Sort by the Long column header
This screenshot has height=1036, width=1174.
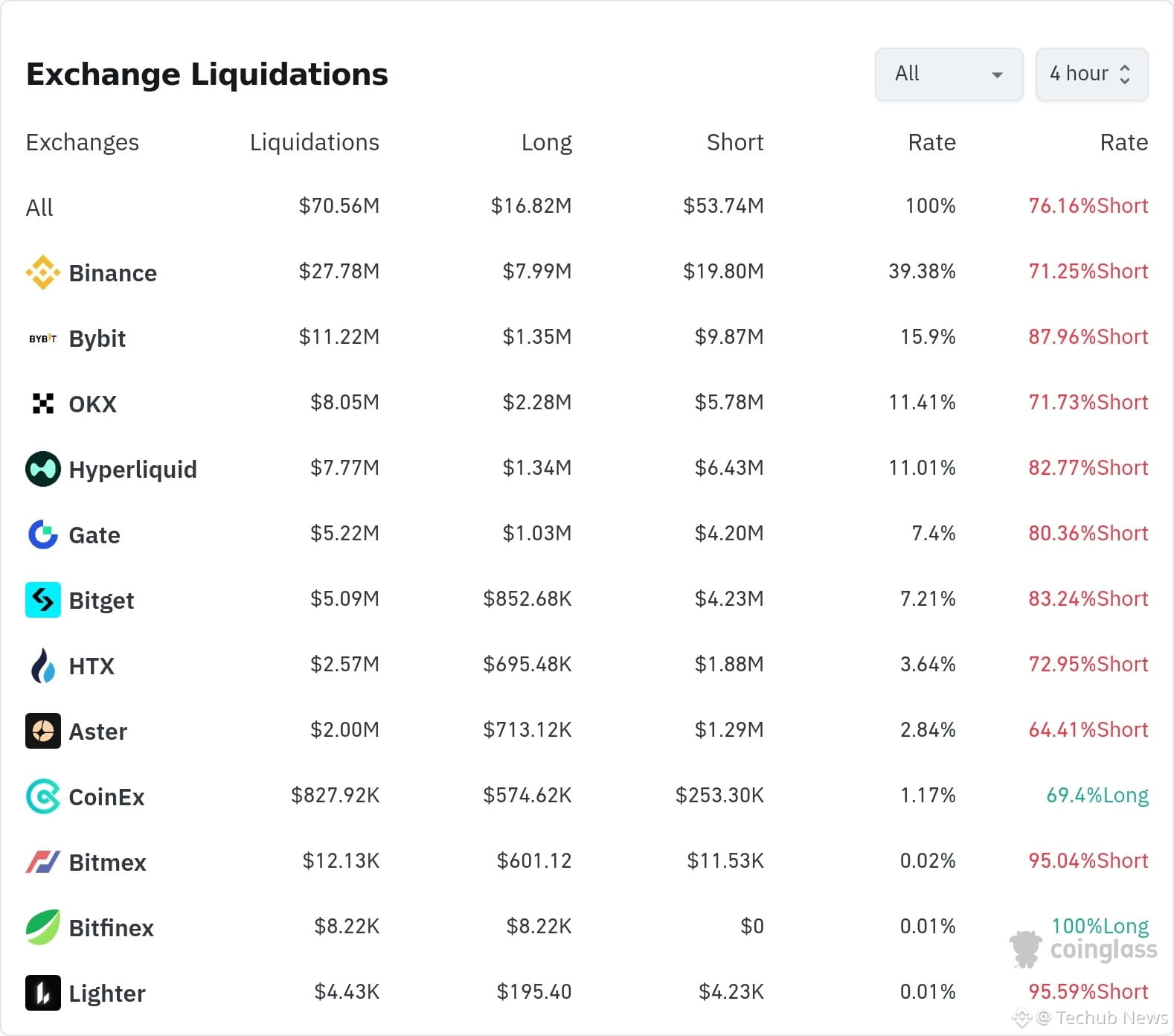click(546, 142)
